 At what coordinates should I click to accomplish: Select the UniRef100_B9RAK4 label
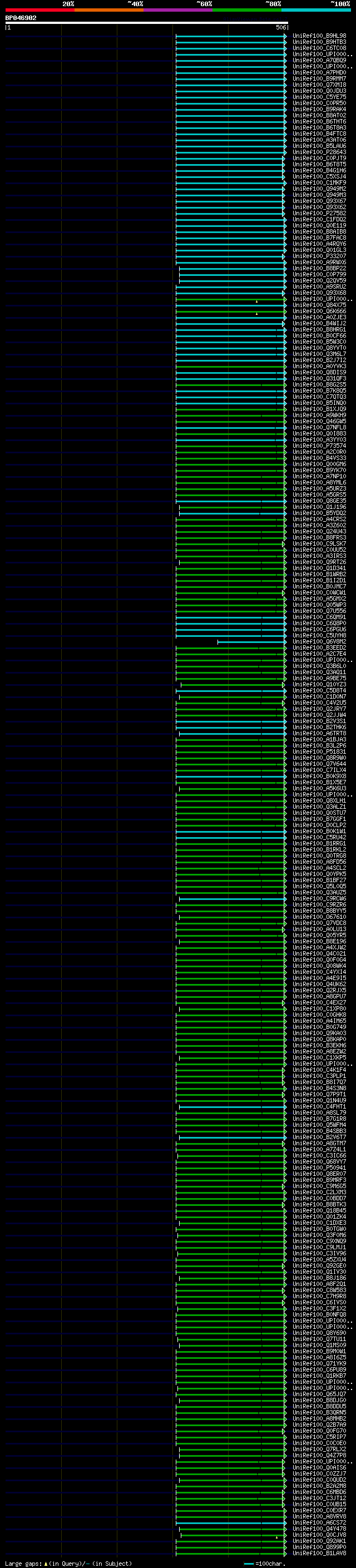coord(319,109)
